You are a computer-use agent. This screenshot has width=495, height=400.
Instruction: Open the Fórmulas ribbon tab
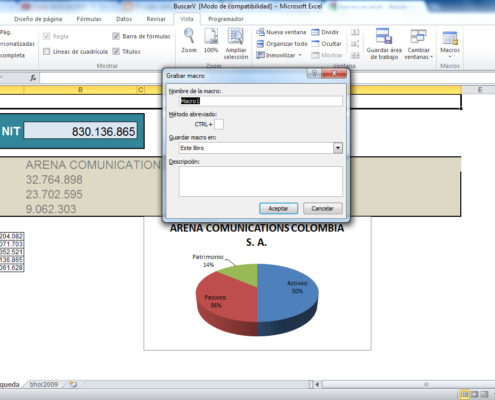(x=89, y=19)
